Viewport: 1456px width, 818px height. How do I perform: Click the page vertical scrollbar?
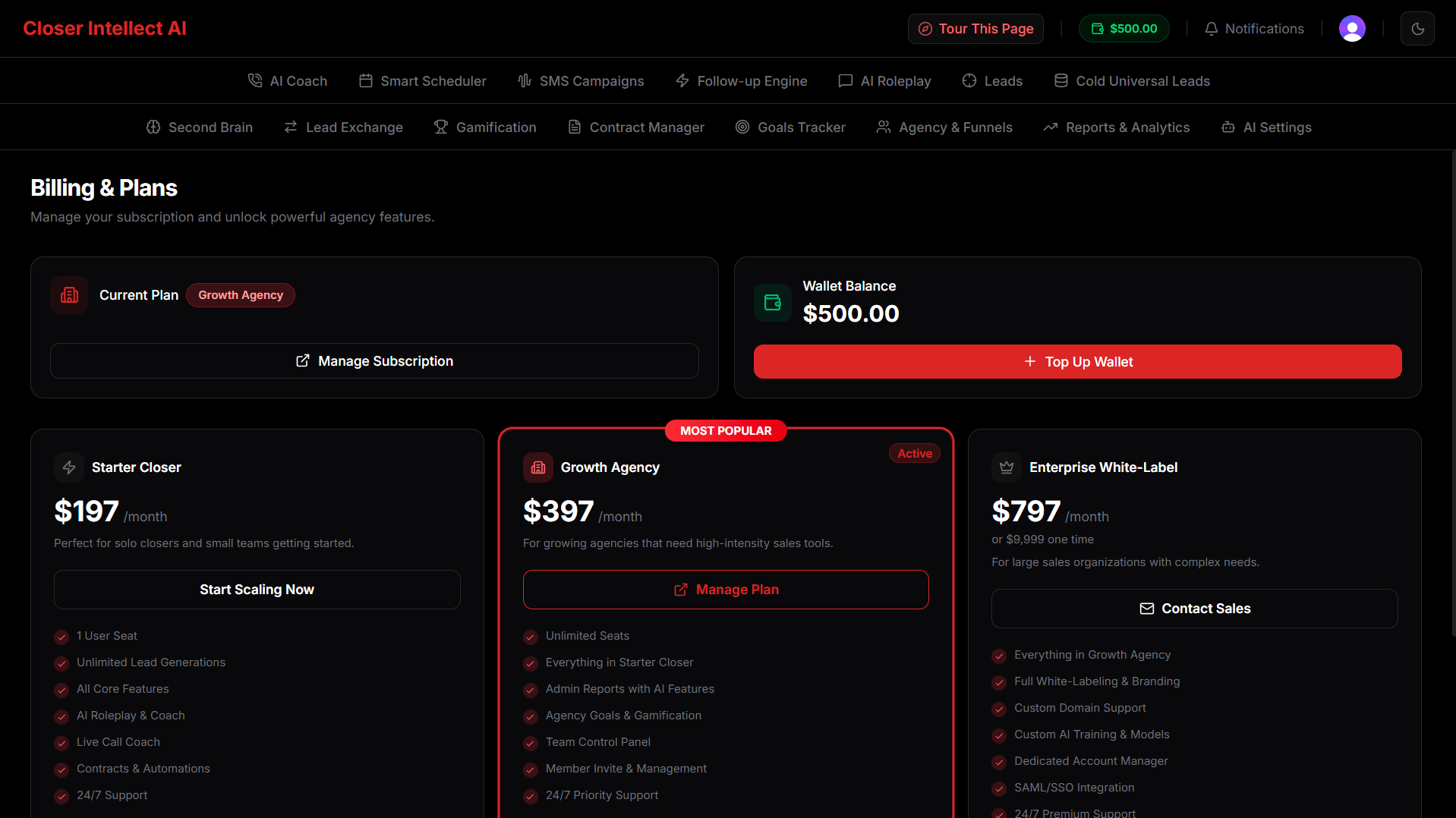click(1453, 395)
